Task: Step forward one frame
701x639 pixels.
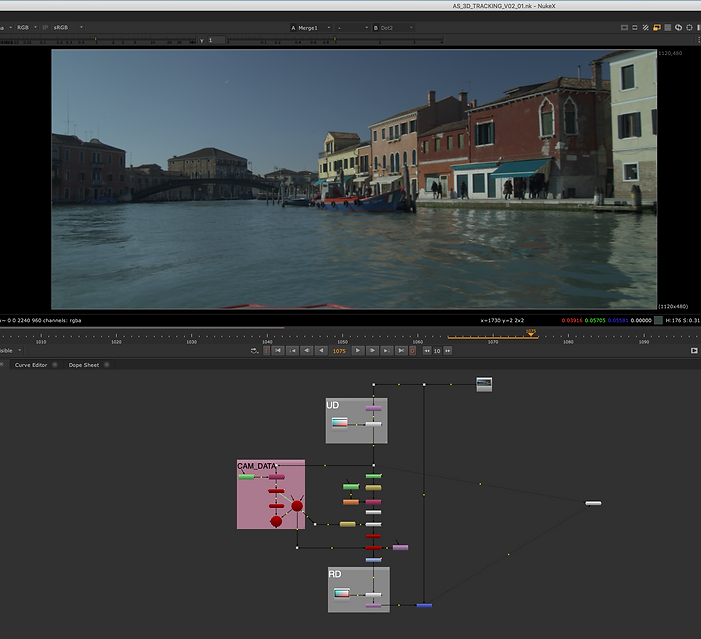Action: pyautogui.click(x=372, y=351)
